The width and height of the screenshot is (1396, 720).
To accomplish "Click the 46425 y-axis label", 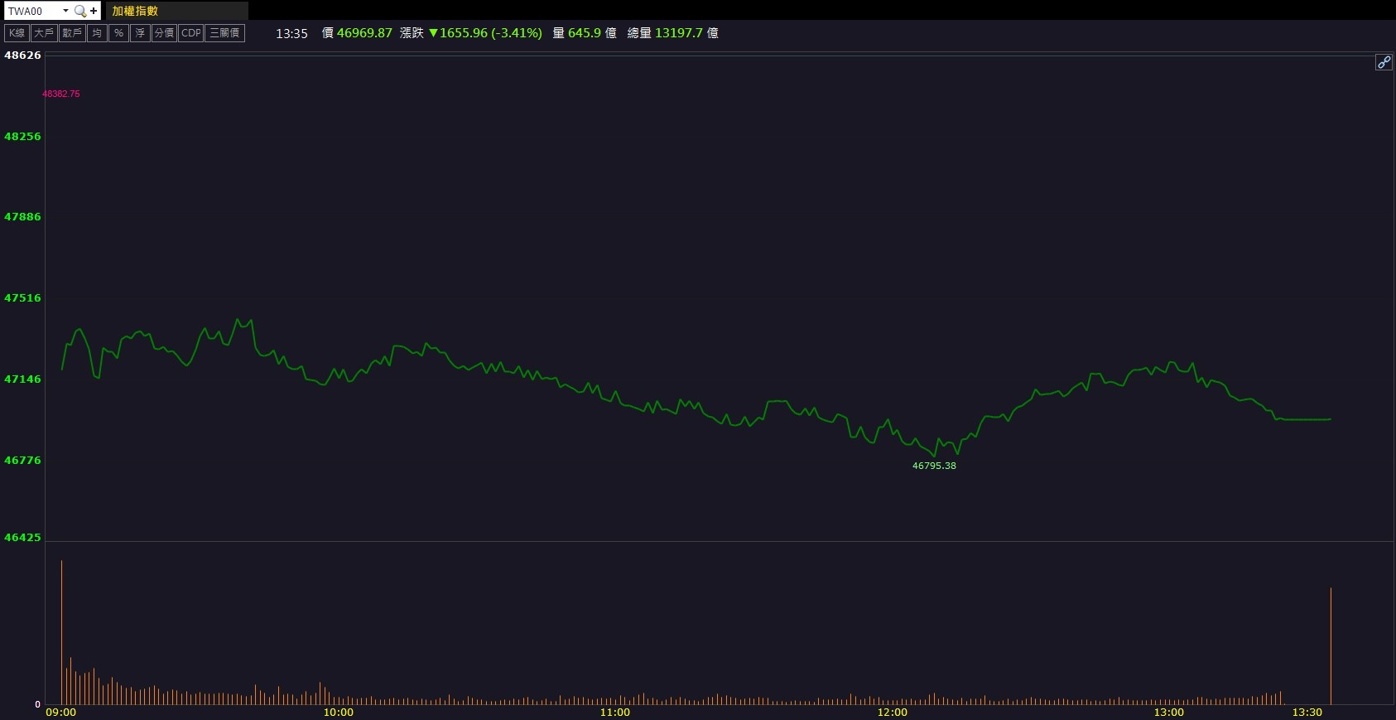I will click(23, 537).
